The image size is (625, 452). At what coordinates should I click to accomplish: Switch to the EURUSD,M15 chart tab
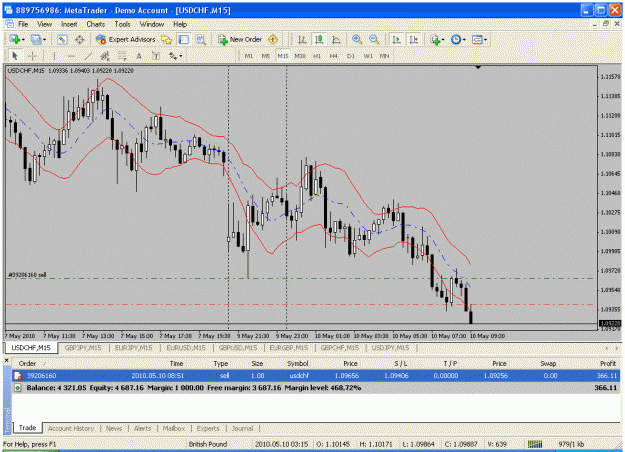[186, 348]
